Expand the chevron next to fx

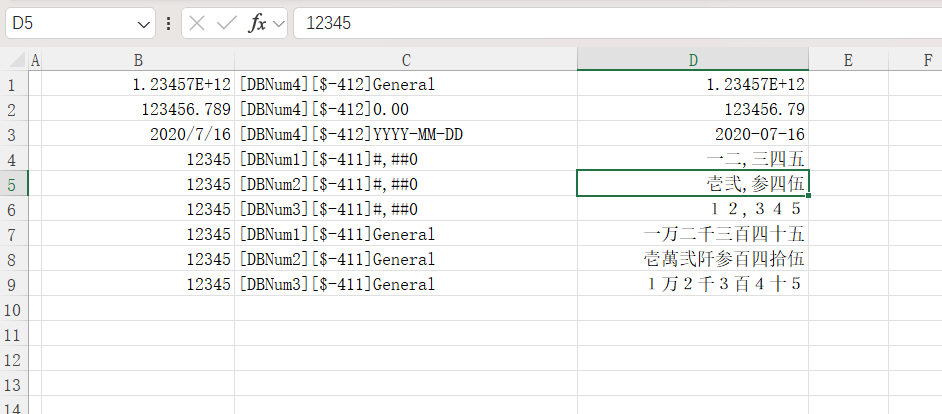[x=278, y=23]
